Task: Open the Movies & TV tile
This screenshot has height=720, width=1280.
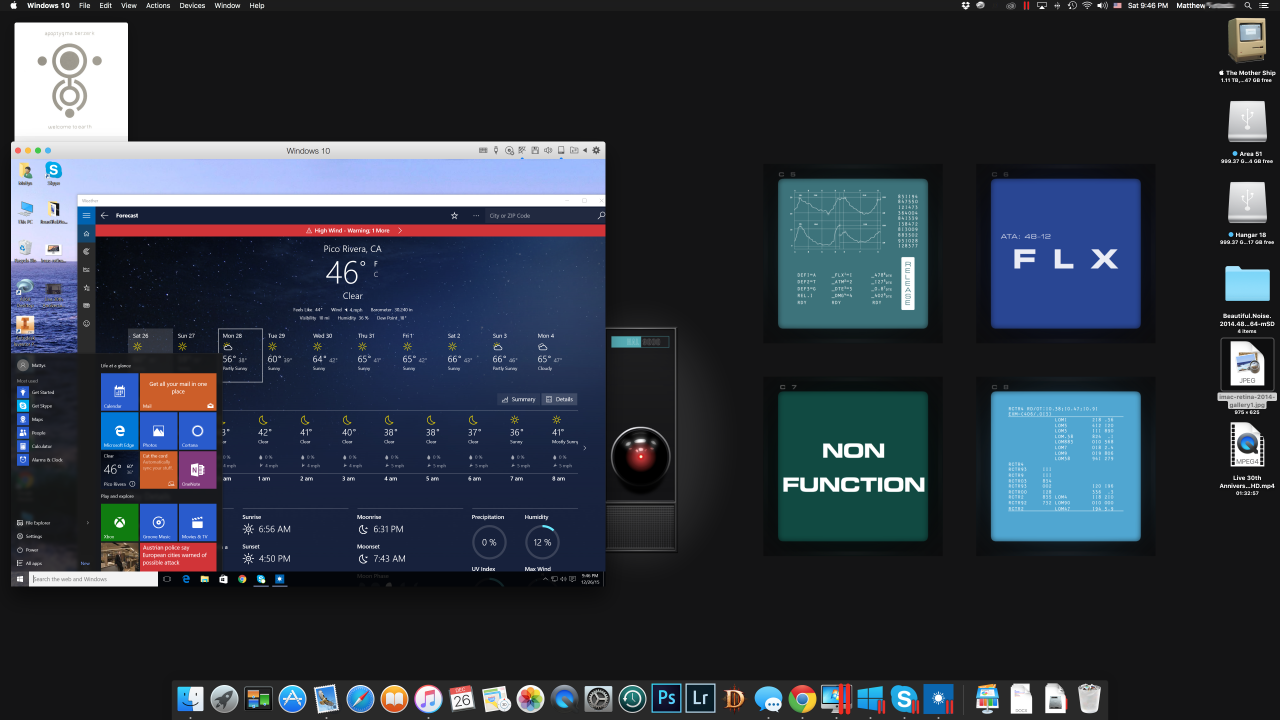Action: point(197,522)
